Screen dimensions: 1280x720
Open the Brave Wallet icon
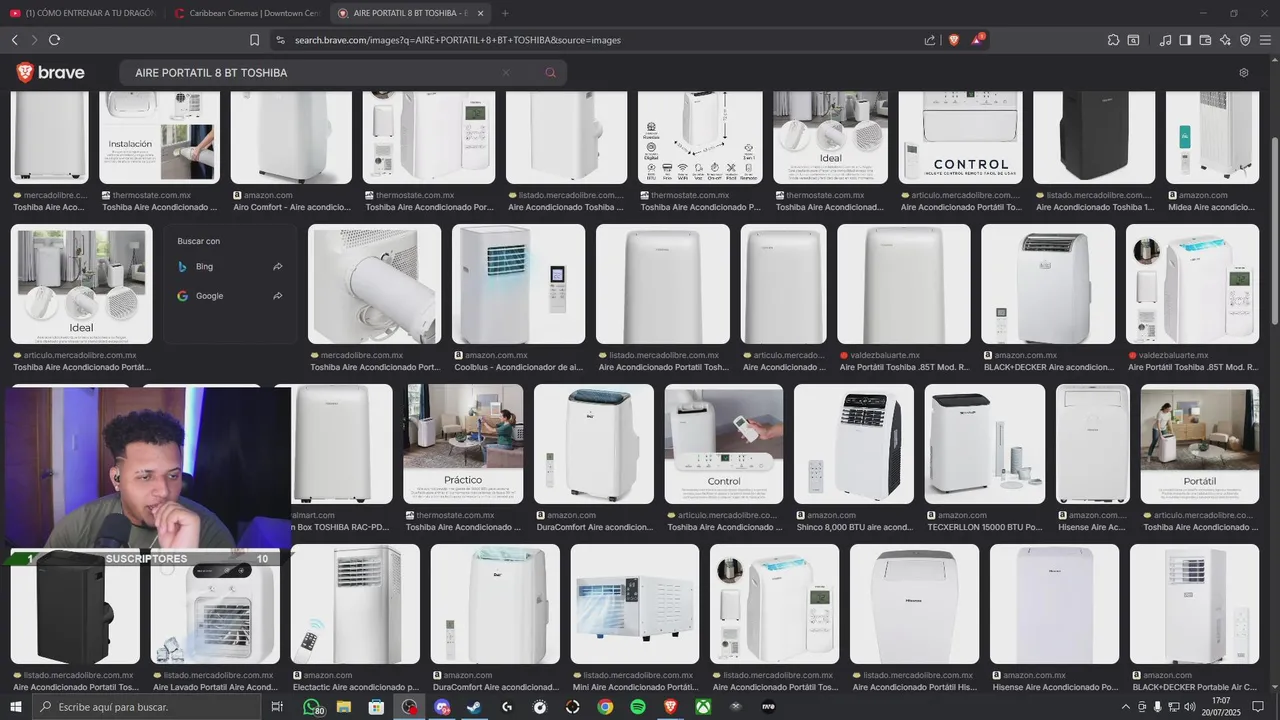(1205, 40)
